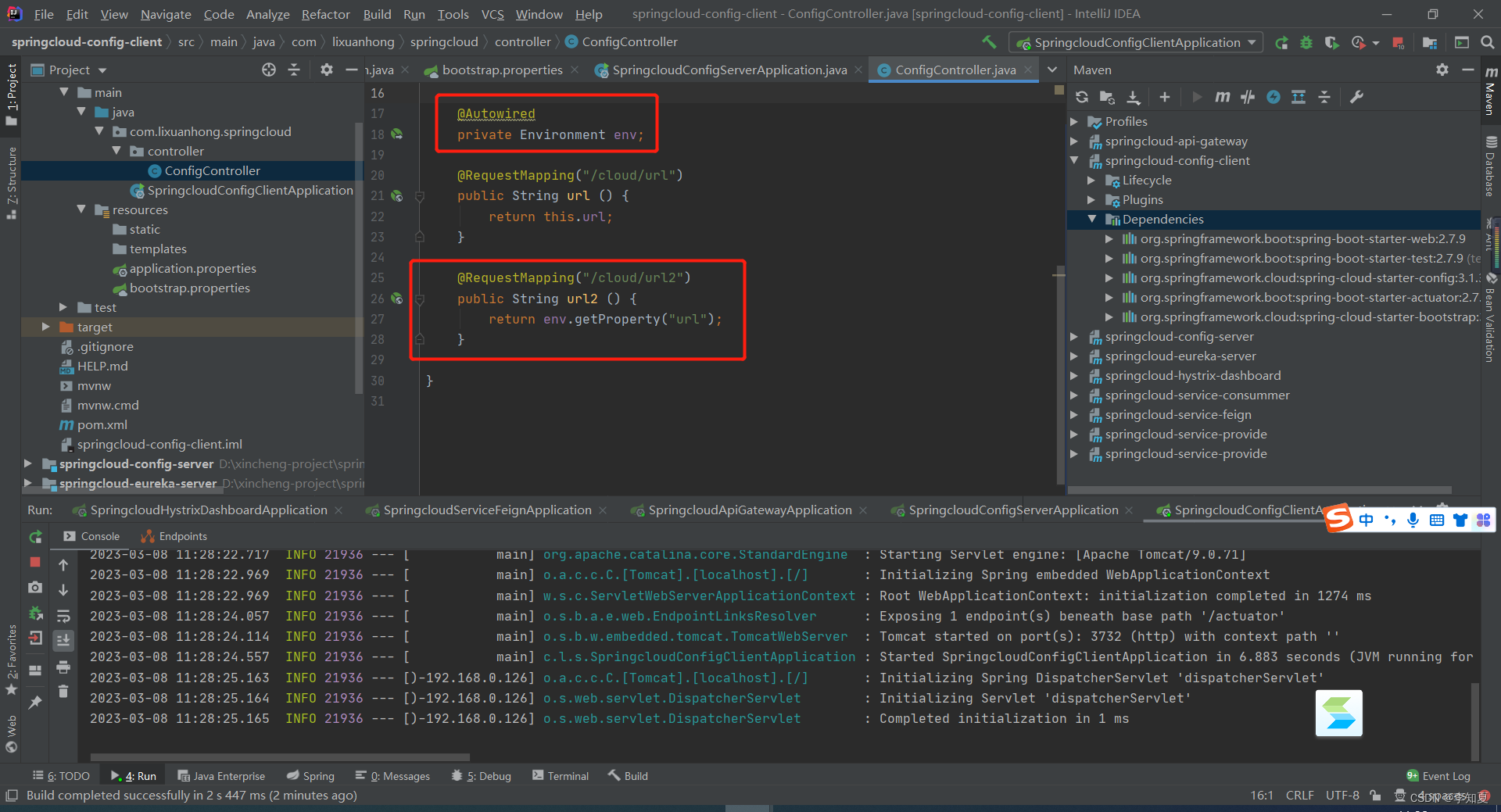
Task: Collapse the resources folder
Action: pos(81,209)
